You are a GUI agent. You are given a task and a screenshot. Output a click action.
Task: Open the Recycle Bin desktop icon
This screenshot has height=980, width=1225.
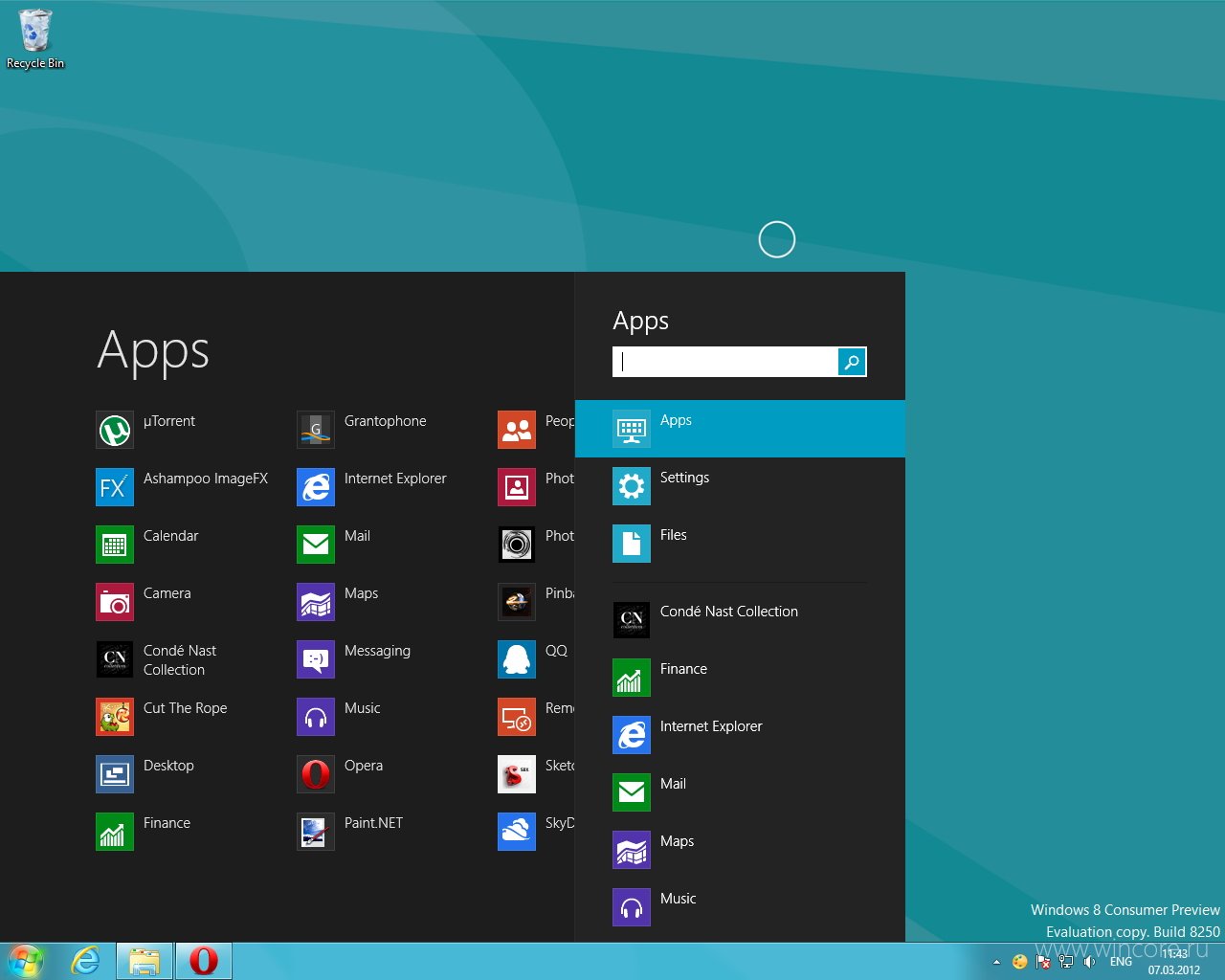click(x=35, y=39)
